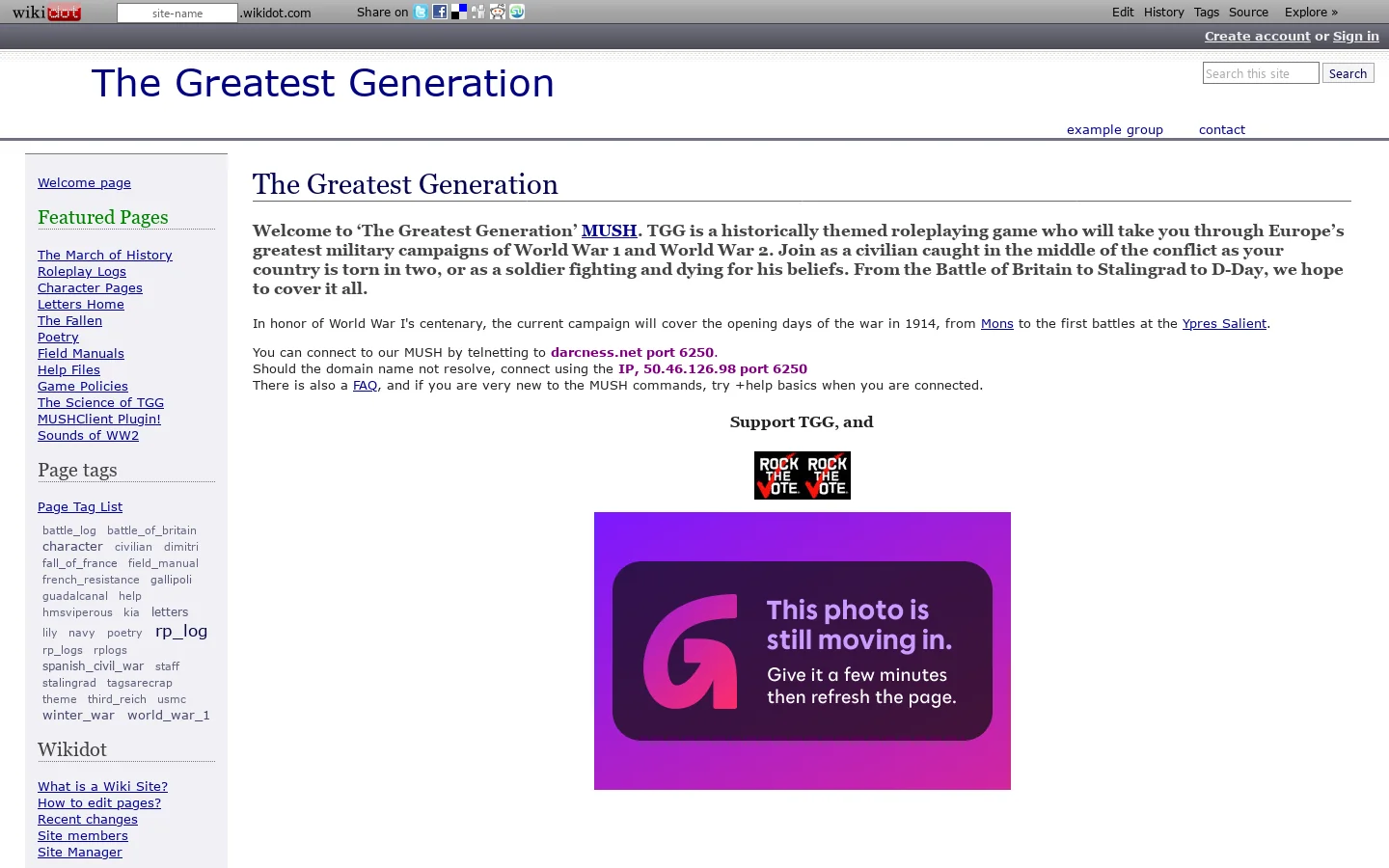Viewport: 1389px width, 868px height.
Task: Open page History in top bar
Action: (x=1163, y=13)
